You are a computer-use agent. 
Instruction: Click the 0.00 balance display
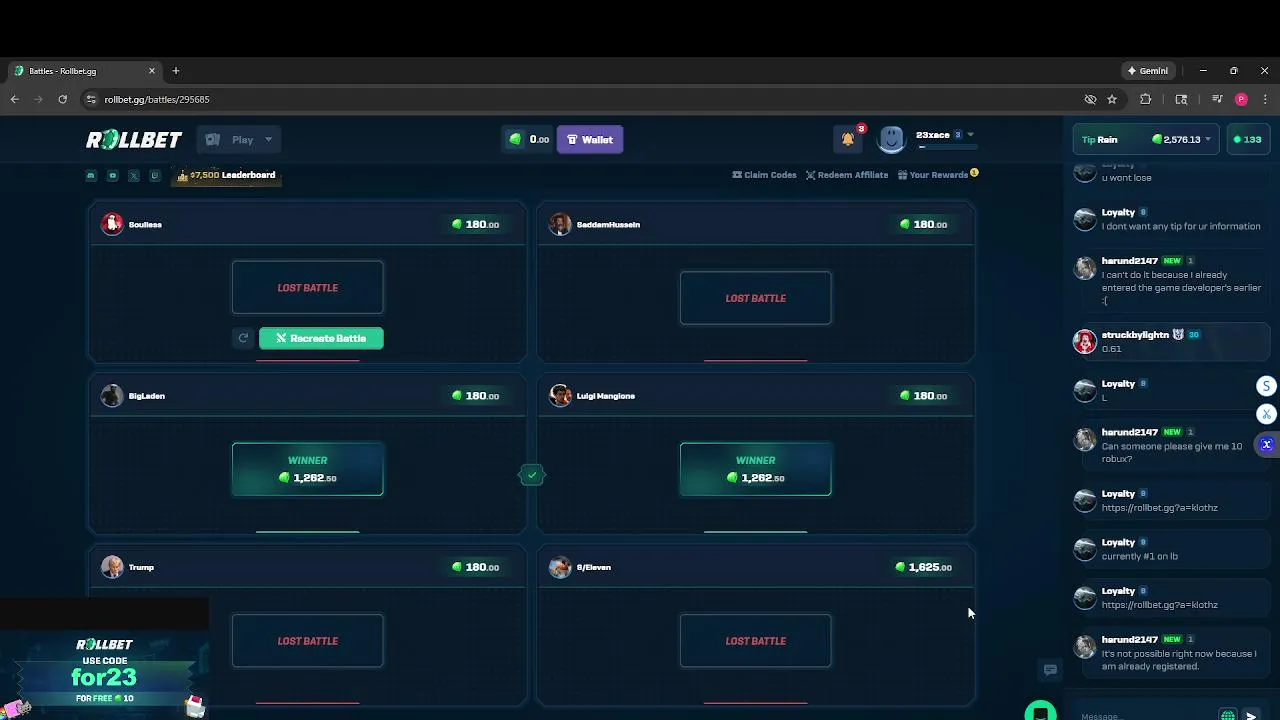click(529, 140)
